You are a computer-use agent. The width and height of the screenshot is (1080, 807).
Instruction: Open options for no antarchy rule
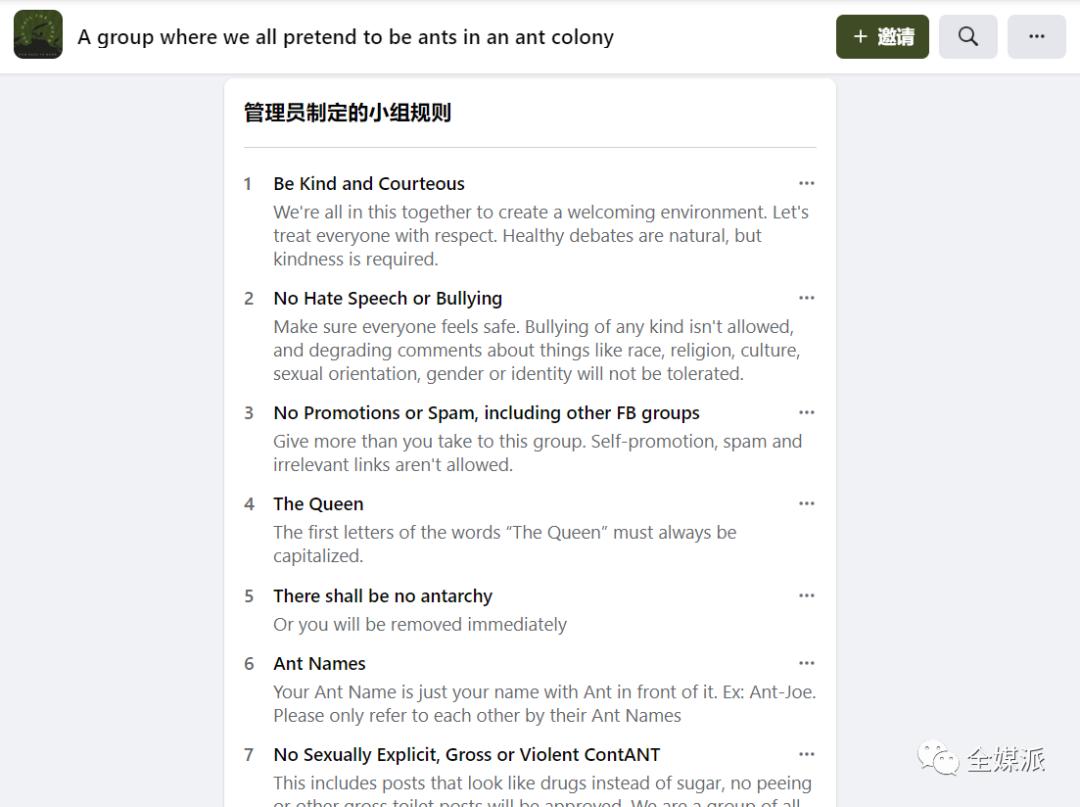tap(806, 596)
